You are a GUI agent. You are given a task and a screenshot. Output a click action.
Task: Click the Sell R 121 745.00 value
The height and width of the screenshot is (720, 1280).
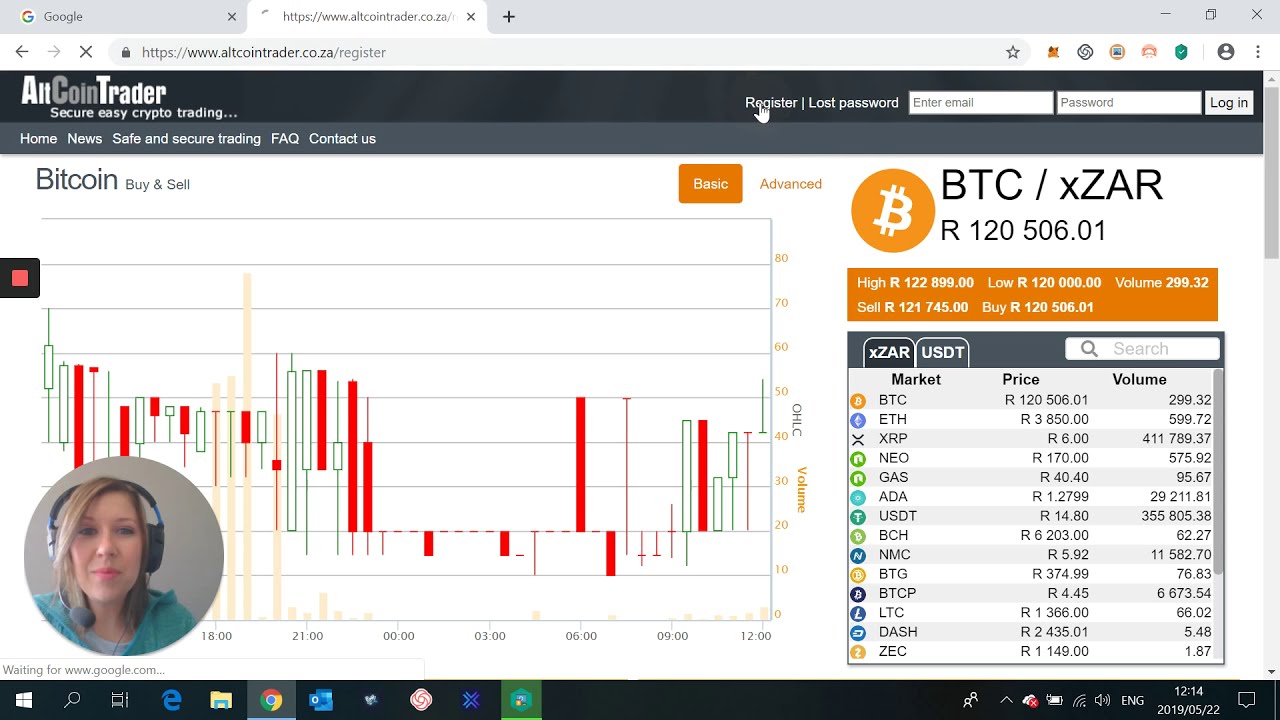912,308
